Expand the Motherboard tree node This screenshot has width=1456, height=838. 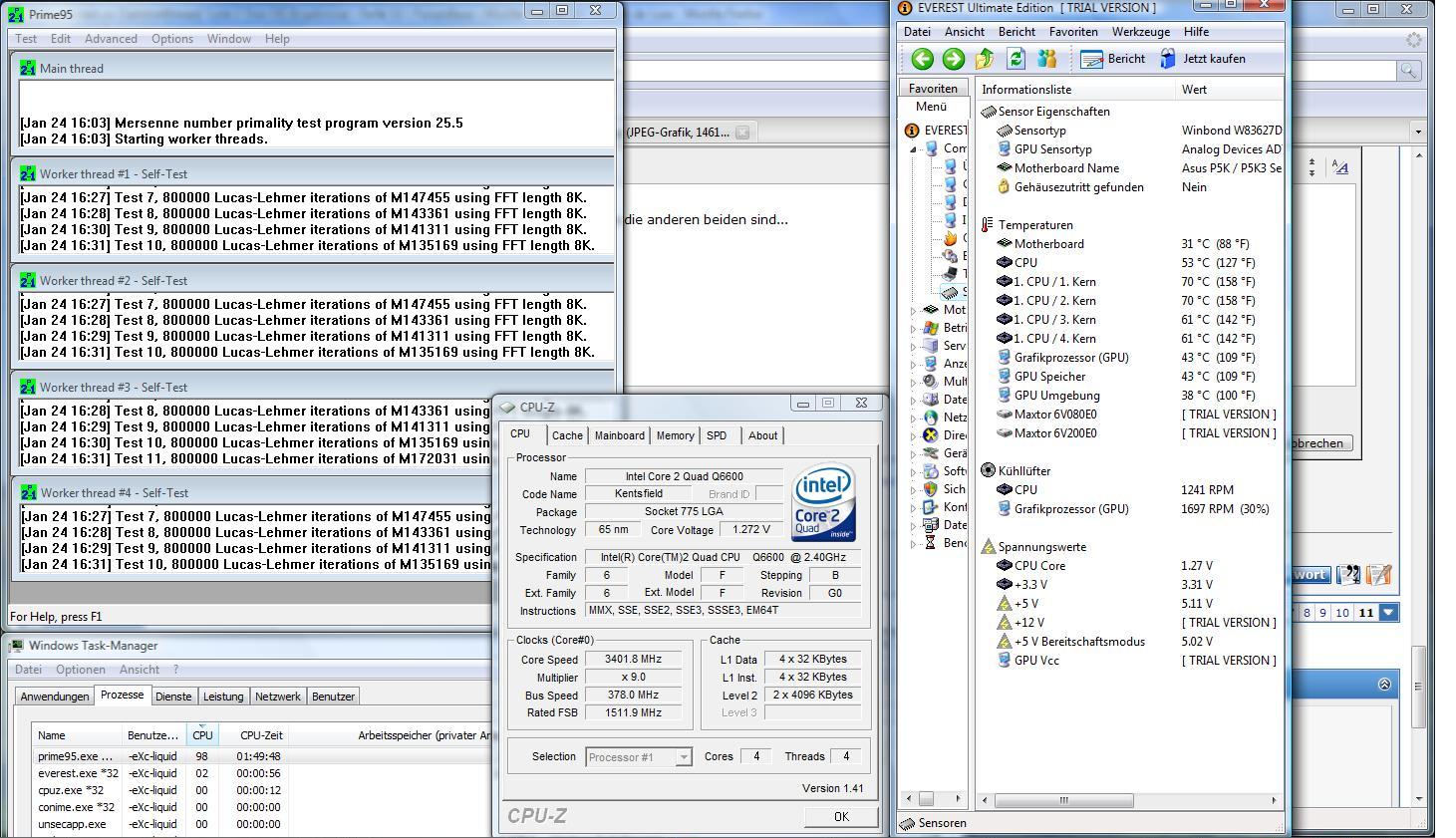coord(913,311)
